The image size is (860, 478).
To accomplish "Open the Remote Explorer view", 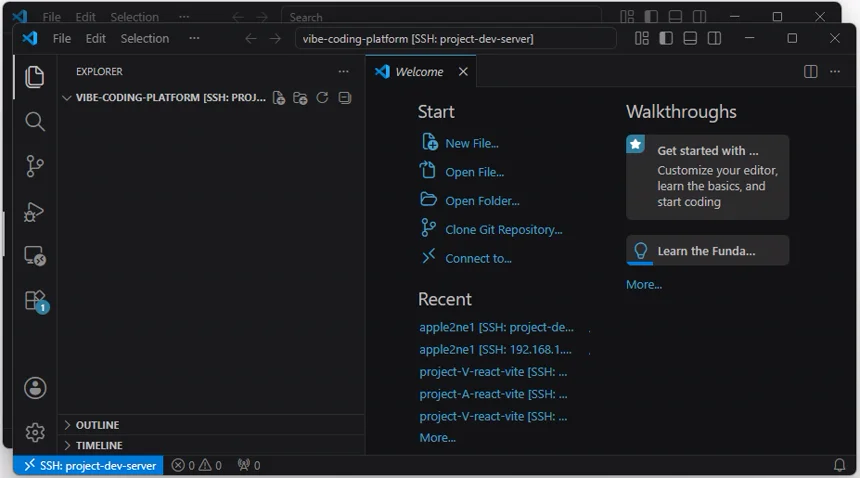I will pos(35,256).
